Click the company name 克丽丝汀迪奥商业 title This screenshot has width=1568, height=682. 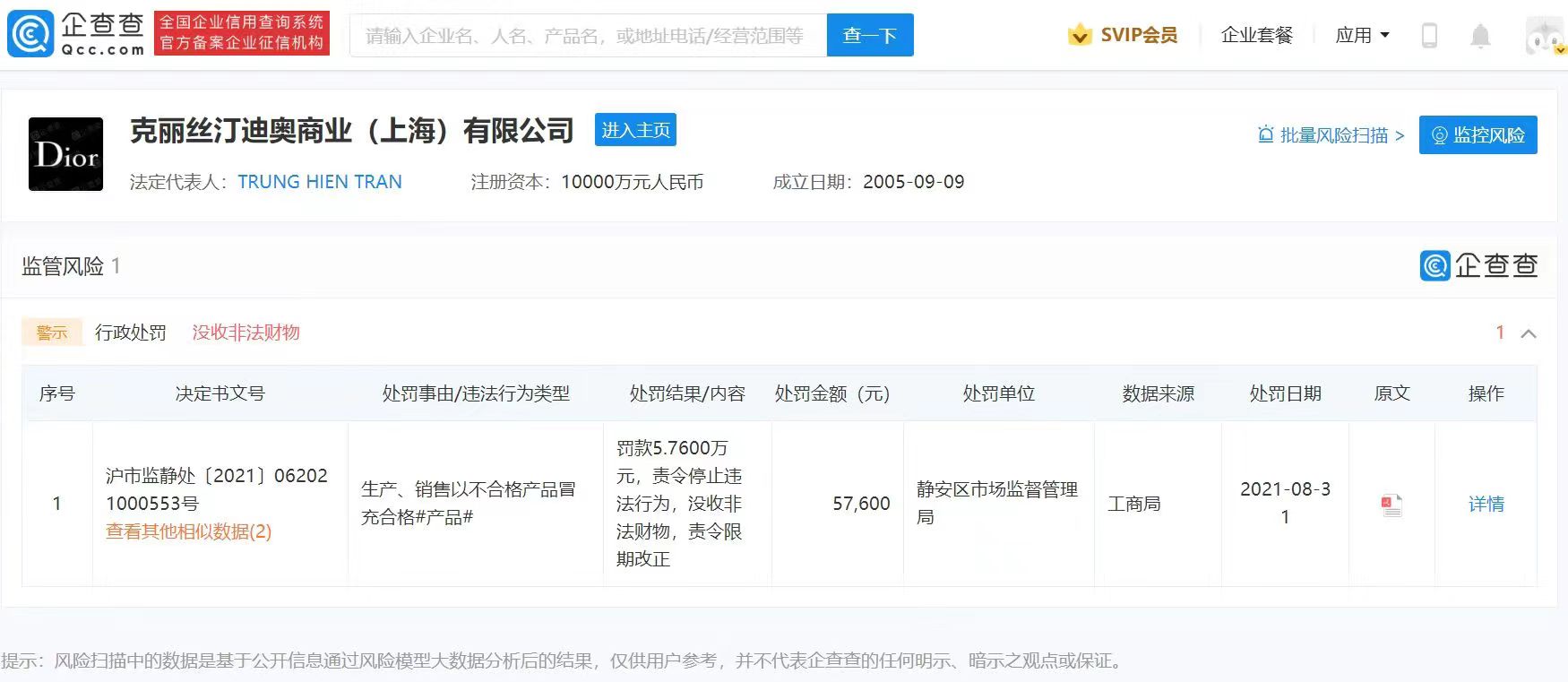[x=351, y=131]
